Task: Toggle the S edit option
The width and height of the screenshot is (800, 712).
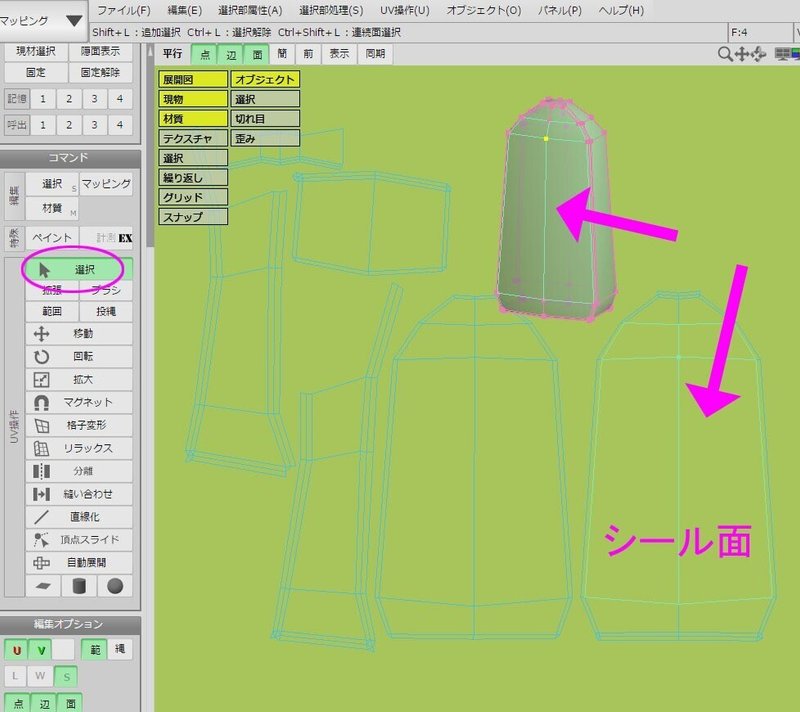Action: pyautogui.click(x=66, y=677)
